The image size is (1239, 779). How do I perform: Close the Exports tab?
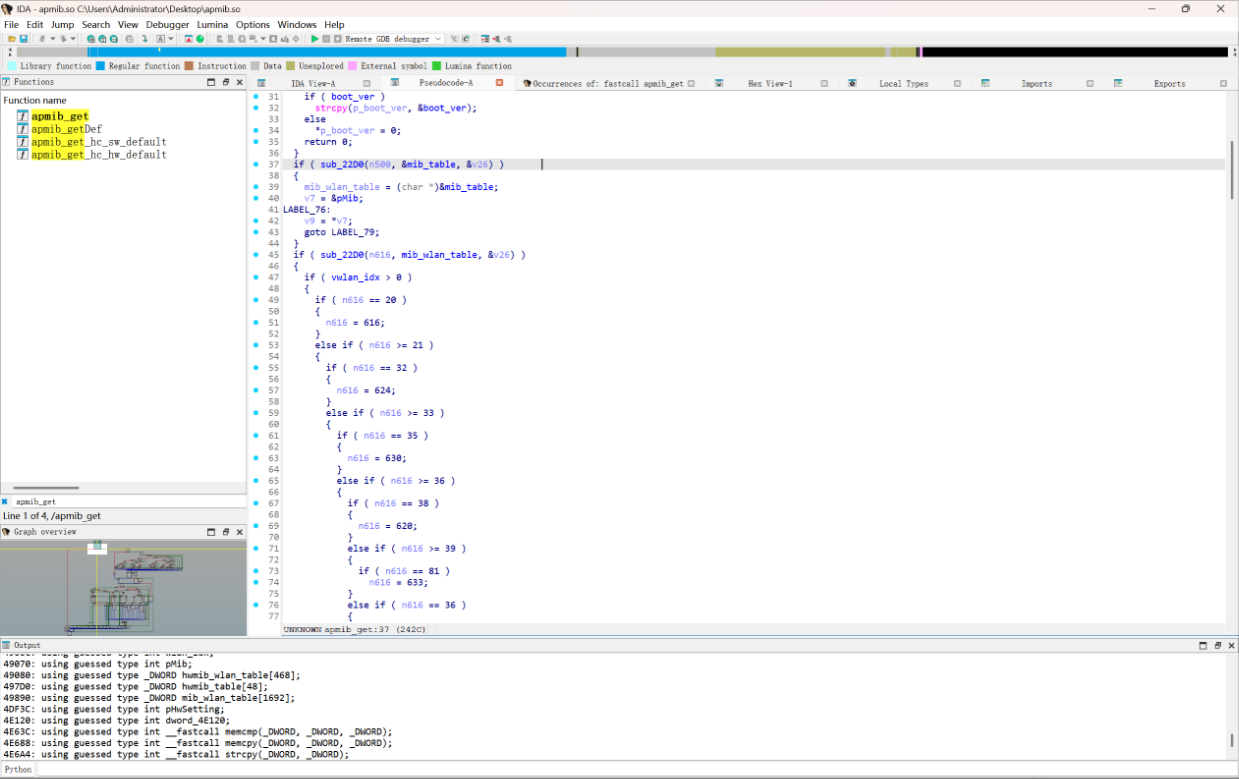tap(1223, 84)
